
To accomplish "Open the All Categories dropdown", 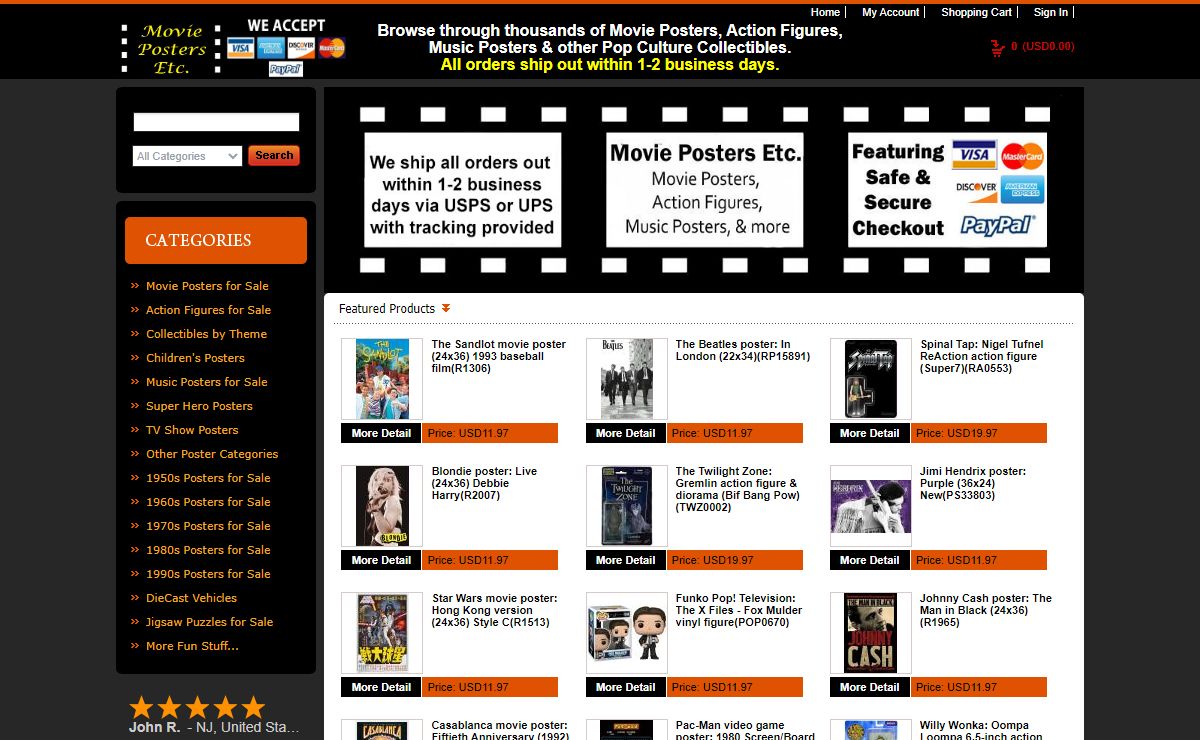I will pos(187,156).
